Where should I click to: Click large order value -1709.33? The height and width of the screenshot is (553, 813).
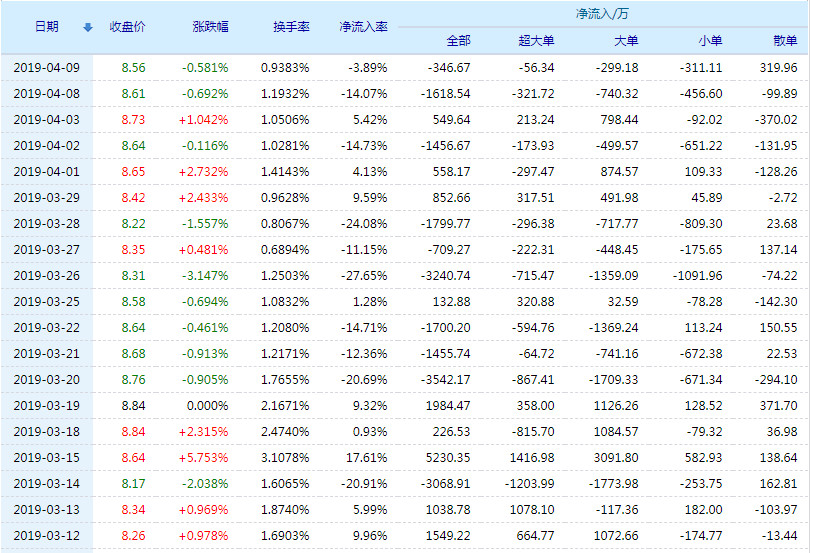tap(613, 380)
